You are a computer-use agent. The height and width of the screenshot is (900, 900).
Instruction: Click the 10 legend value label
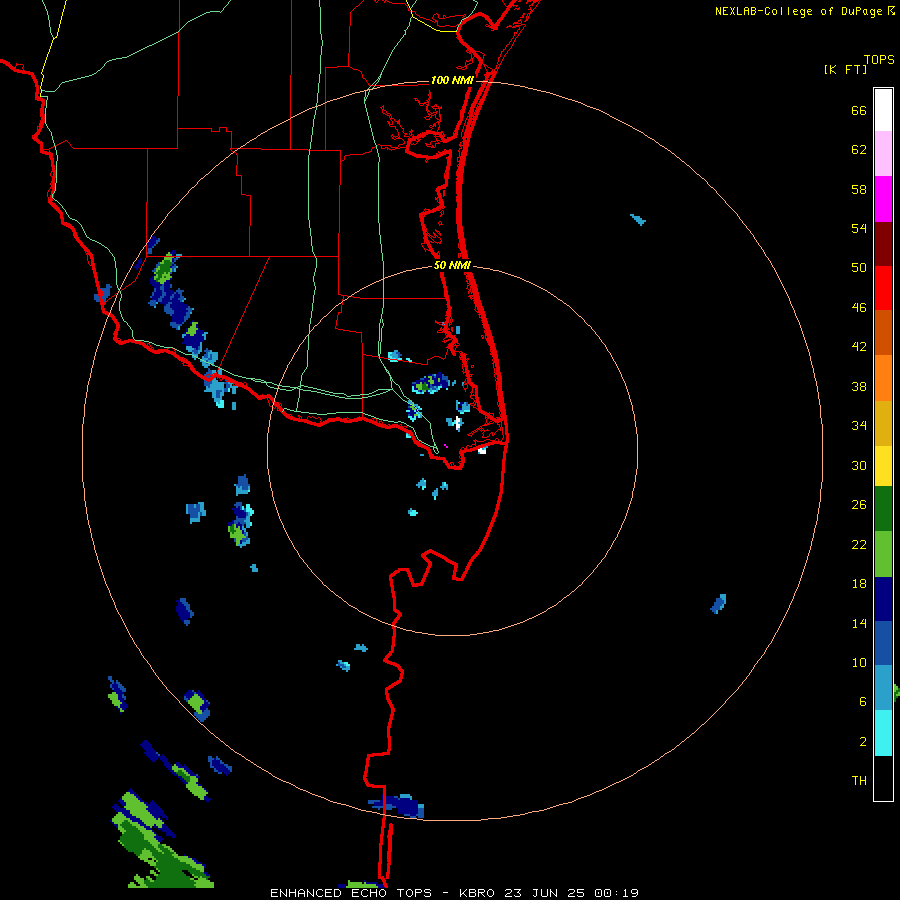pos(859,662)
